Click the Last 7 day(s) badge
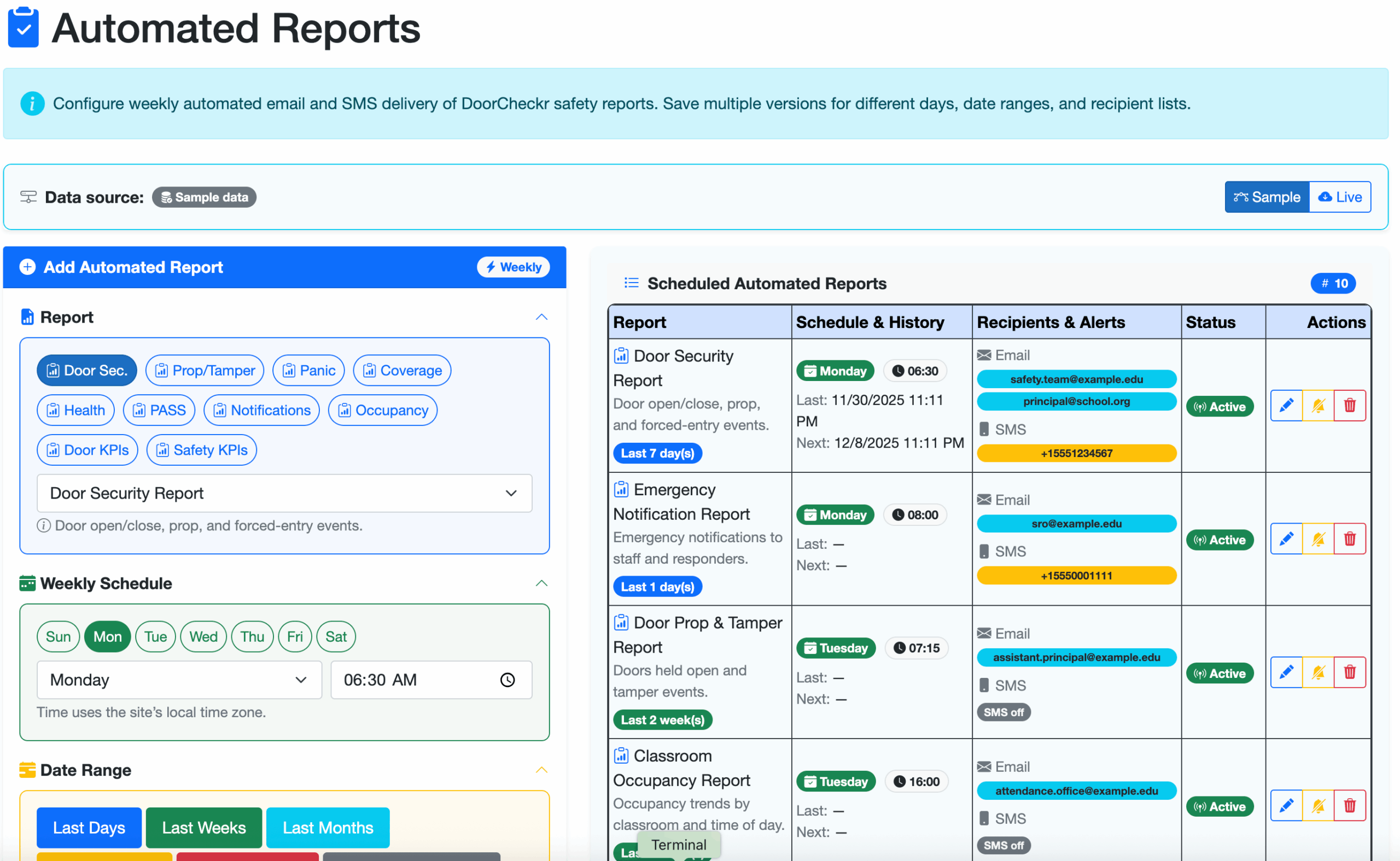 click(658, 453)
